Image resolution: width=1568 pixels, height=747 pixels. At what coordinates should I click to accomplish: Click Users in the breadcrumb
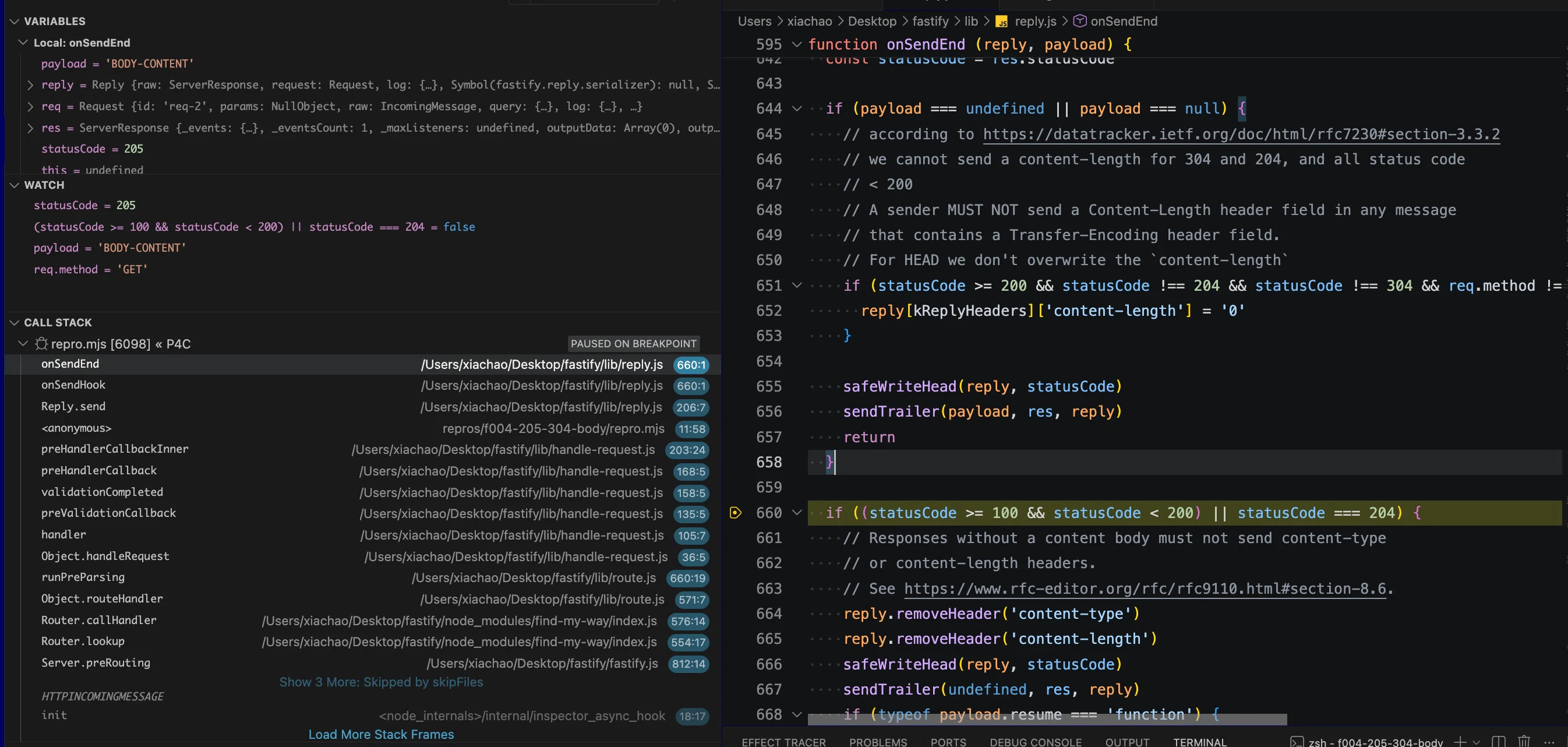tap(754, 22)
